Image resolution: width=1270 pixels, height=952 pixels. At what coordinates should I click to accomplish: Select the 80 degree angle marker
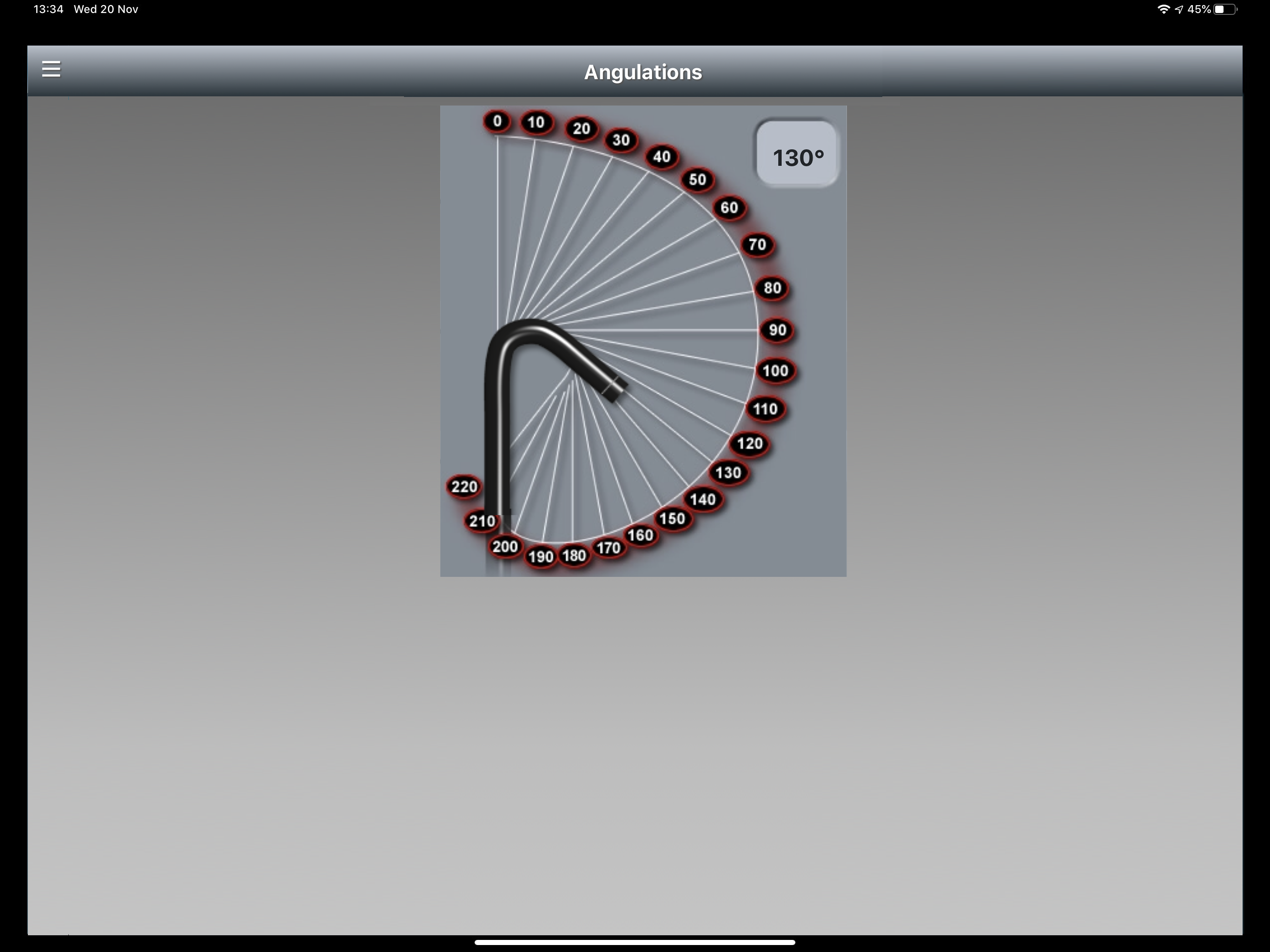[772, 288]
